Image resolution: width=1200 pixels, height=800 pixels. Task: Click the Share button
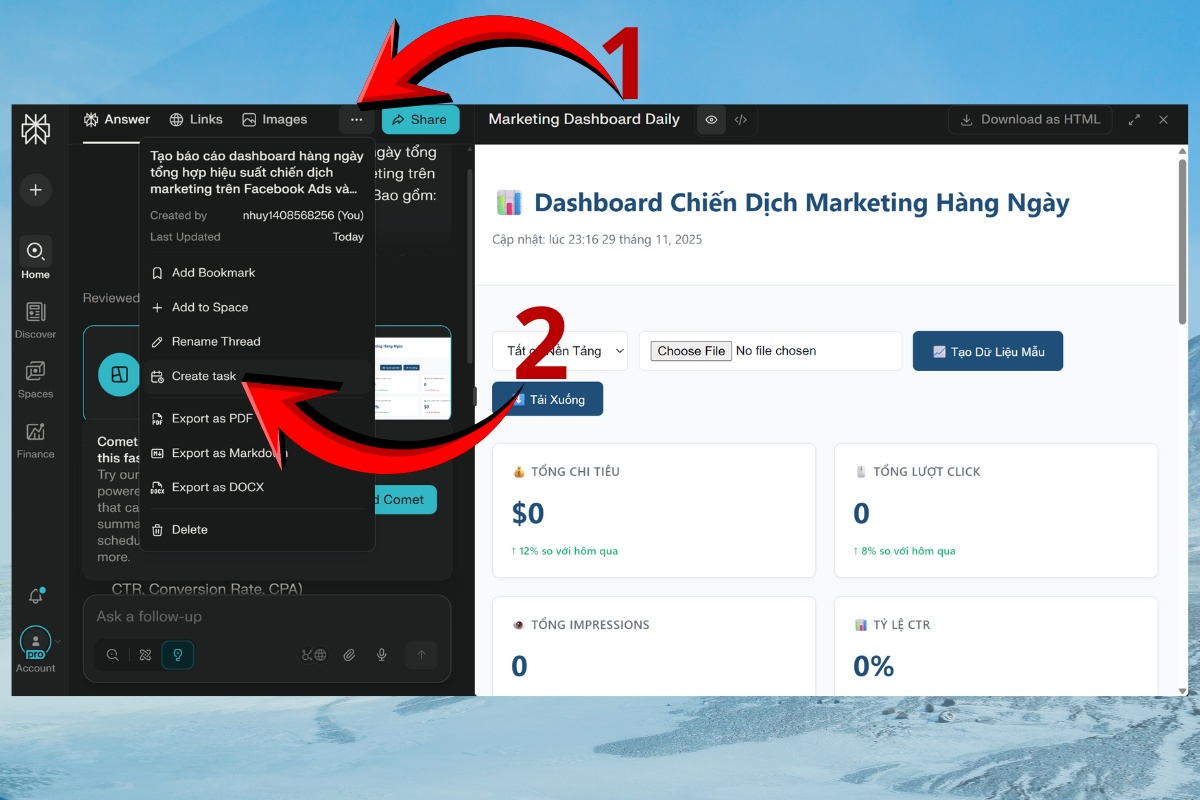420,120
